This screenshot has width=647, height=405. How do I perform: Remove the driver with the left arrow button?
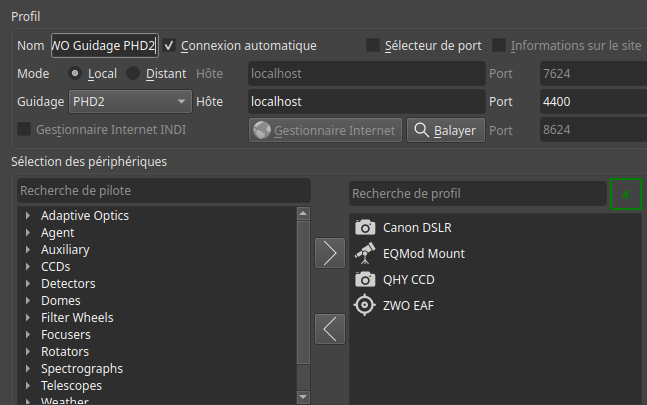[x=329, y=328]
